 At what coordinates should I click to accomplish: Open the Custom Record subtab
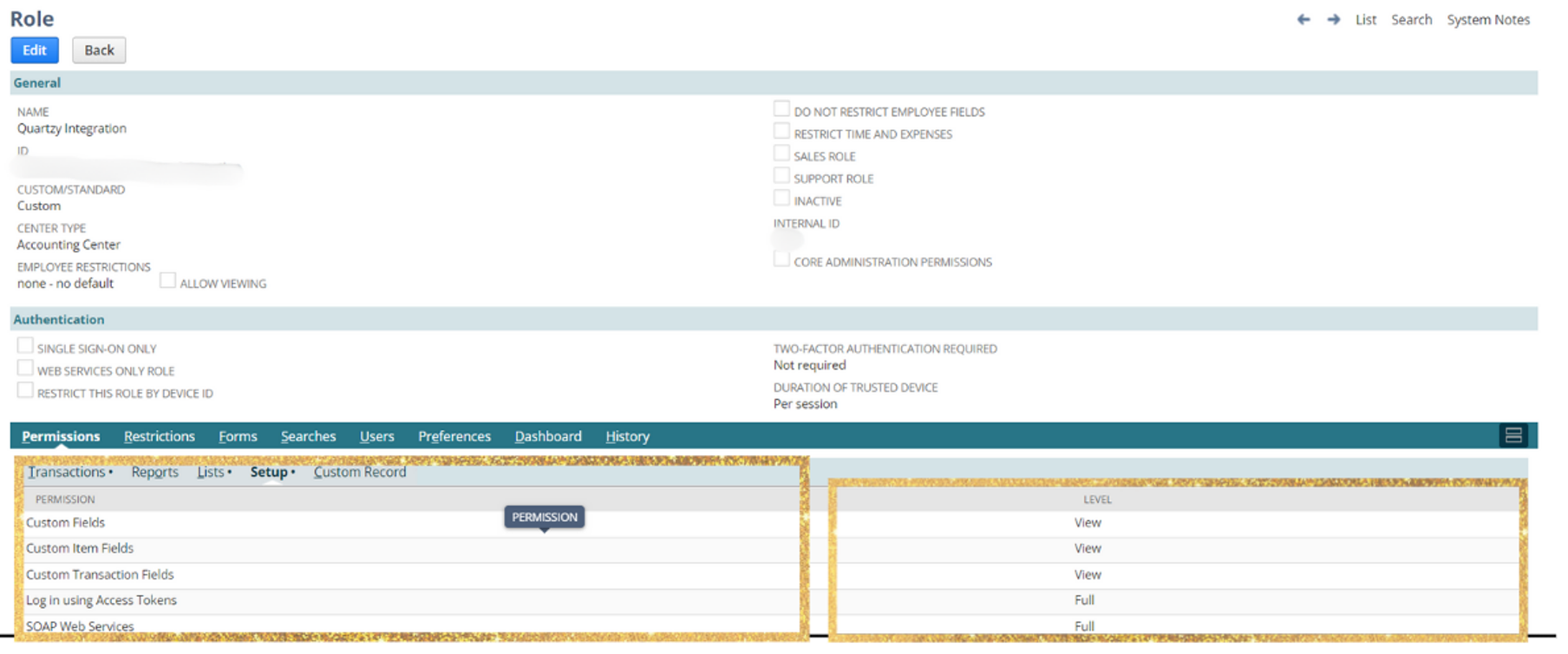tap(359, 472)
